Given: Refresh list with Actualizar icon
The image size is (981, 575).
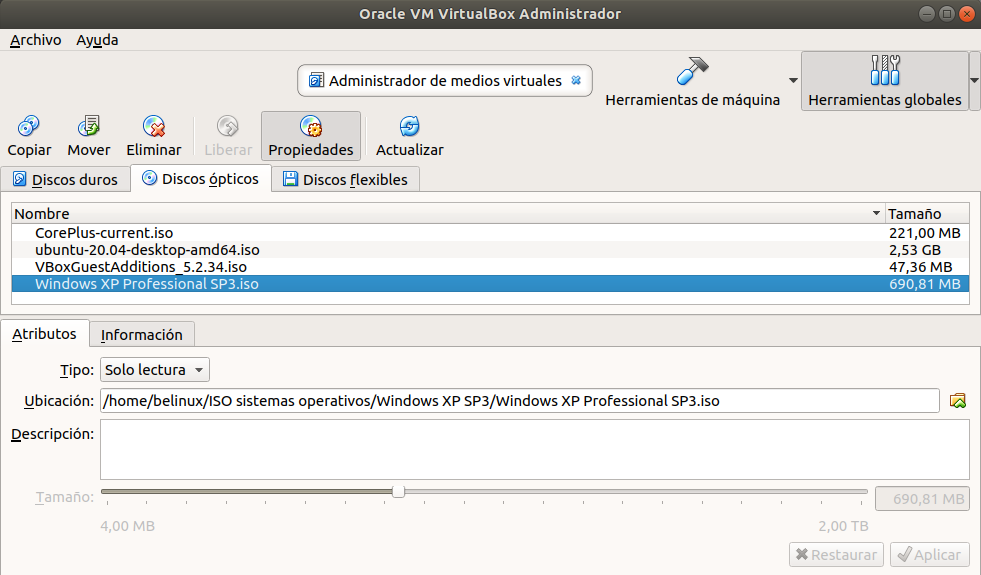Looking at the screenshot, I should click(x=409, y=126).
